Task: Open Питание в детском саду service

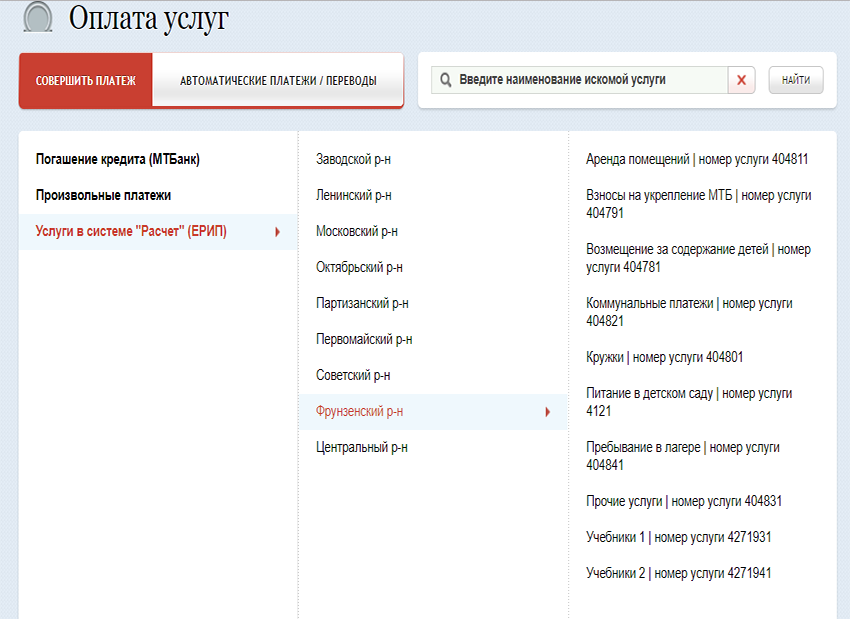Action: tap(689, 402)
